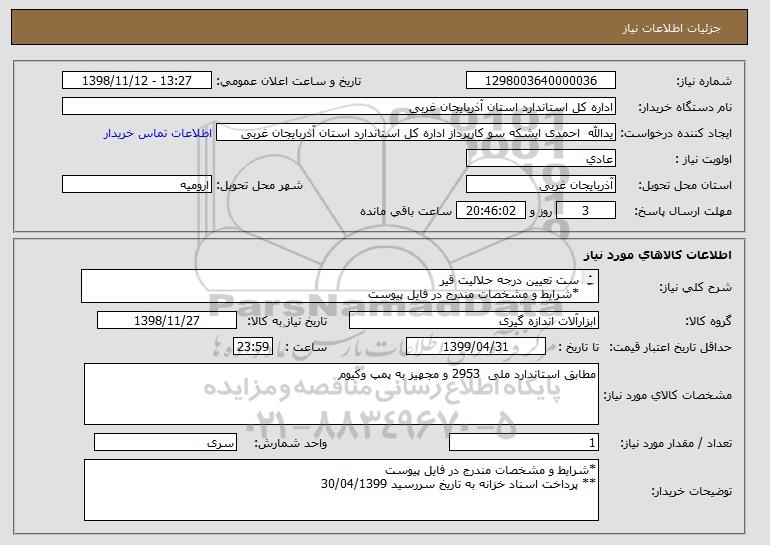Click the نام دستگاه خریدار field
The image size is (770, 545).
tap(339, 107)
